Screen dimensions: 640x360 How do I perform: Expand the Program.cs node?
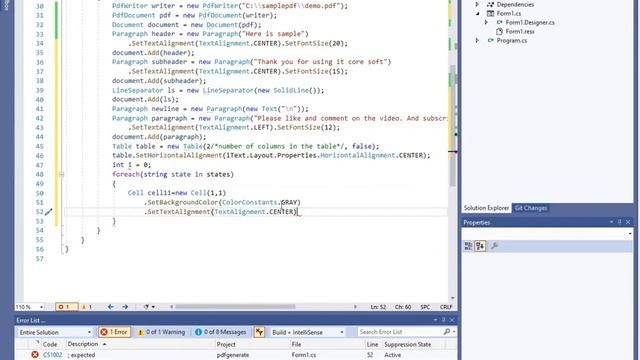pos(477,40)
